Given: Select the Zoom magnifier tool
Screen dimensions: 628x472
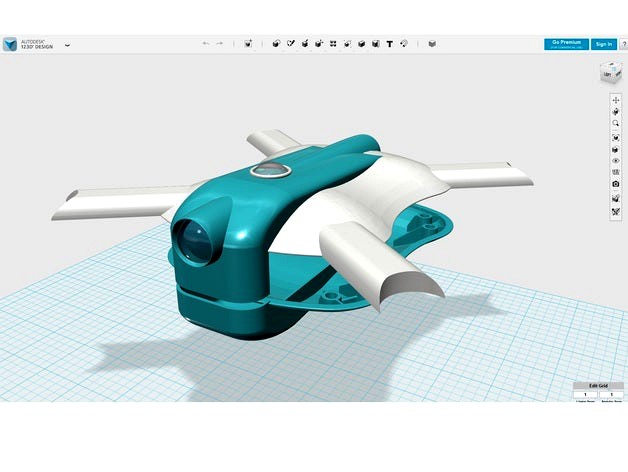Looking at the screenshot, I should click(616, 123).
